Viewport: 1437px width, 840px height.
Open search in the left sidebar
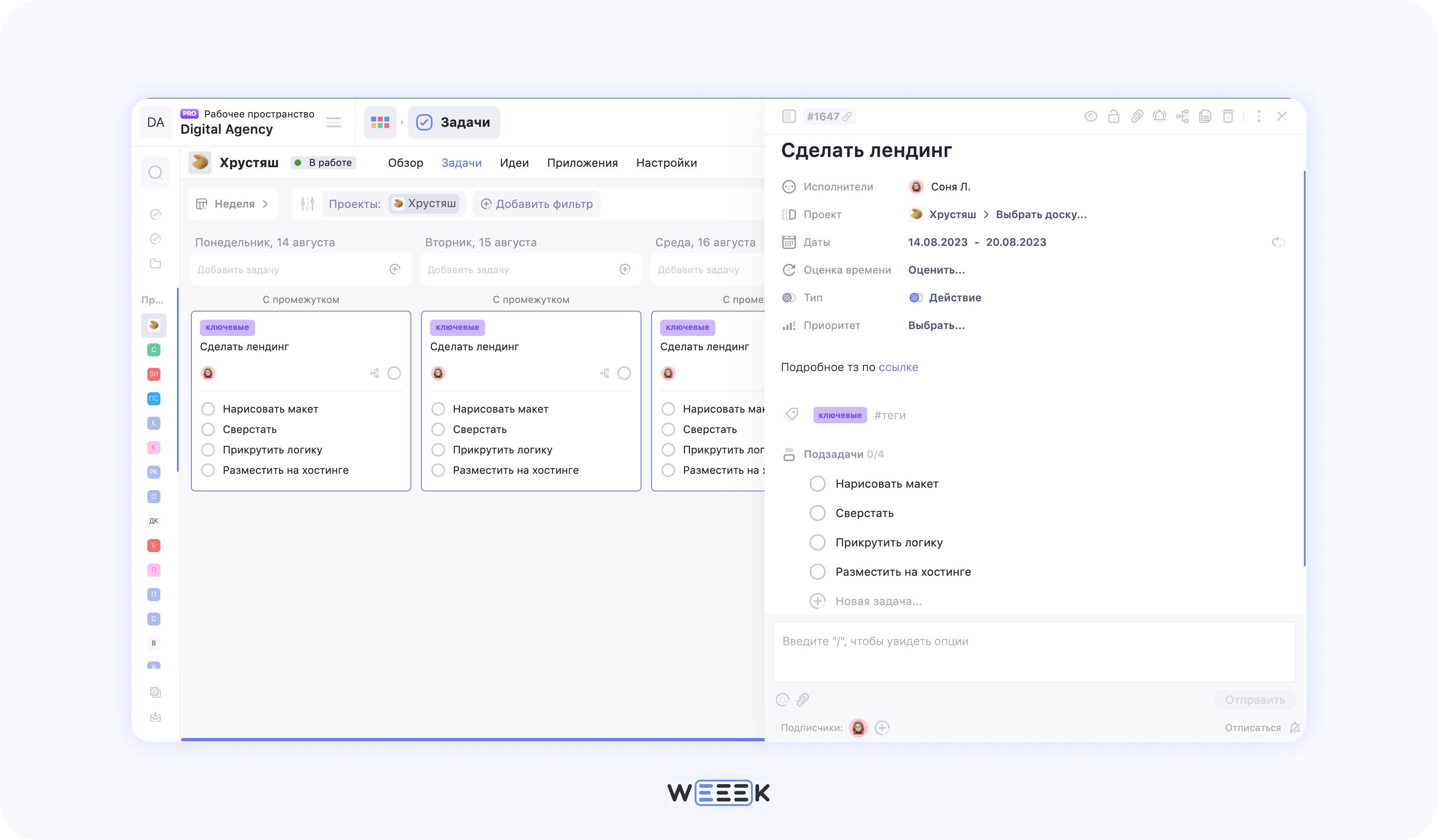(x=155, y=172)
